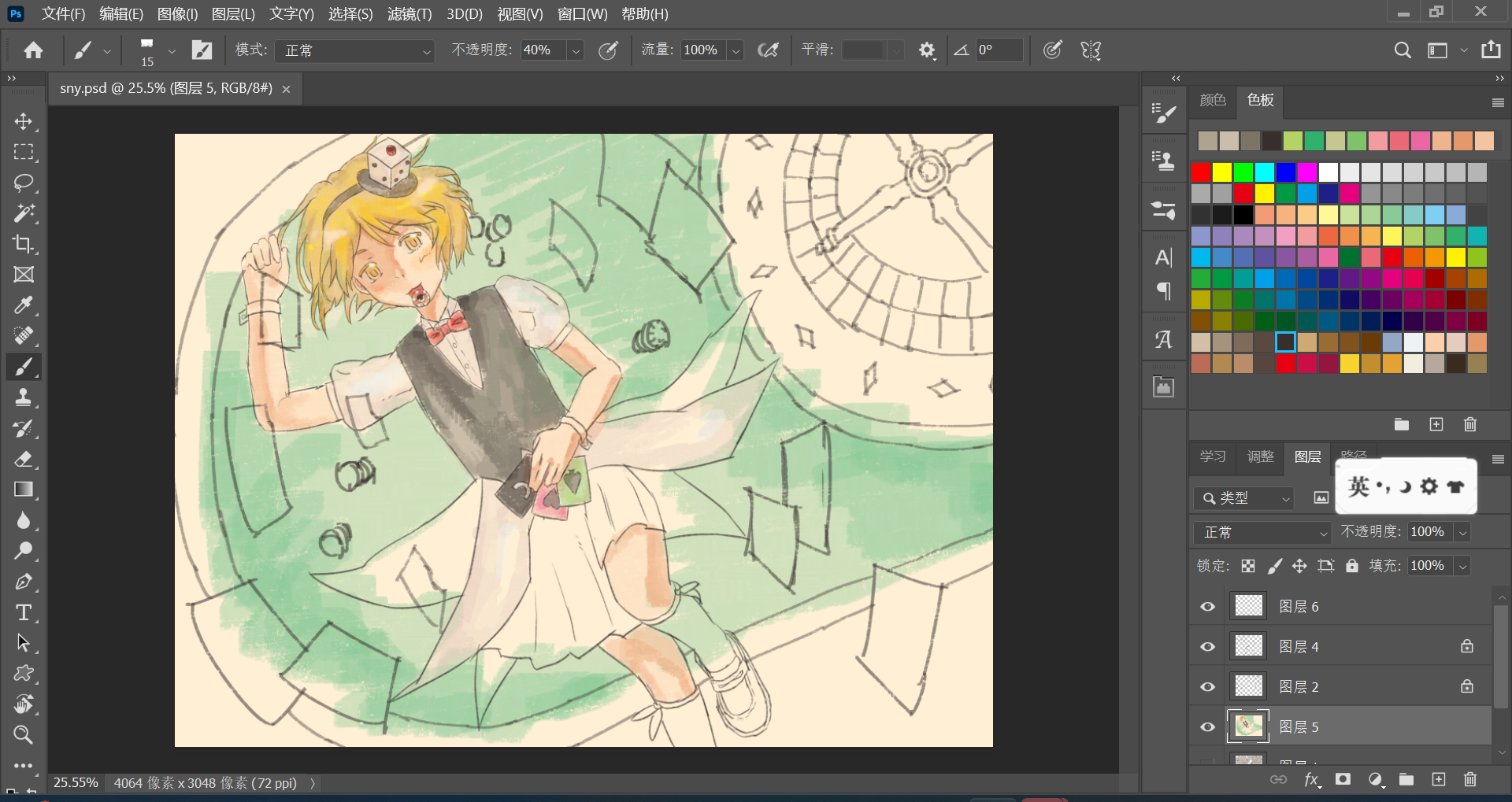This screenshot has height=802, width=1512.
Task: Click the Clone Stamp tool
Action: (24, 397)
